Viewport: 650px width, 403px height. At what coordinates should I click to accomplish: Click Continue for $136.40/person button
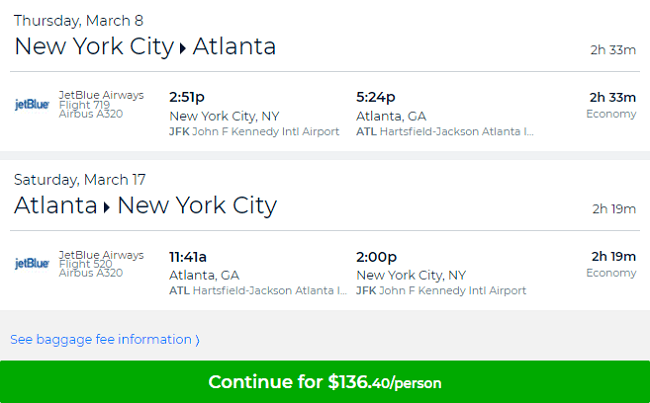325,382
